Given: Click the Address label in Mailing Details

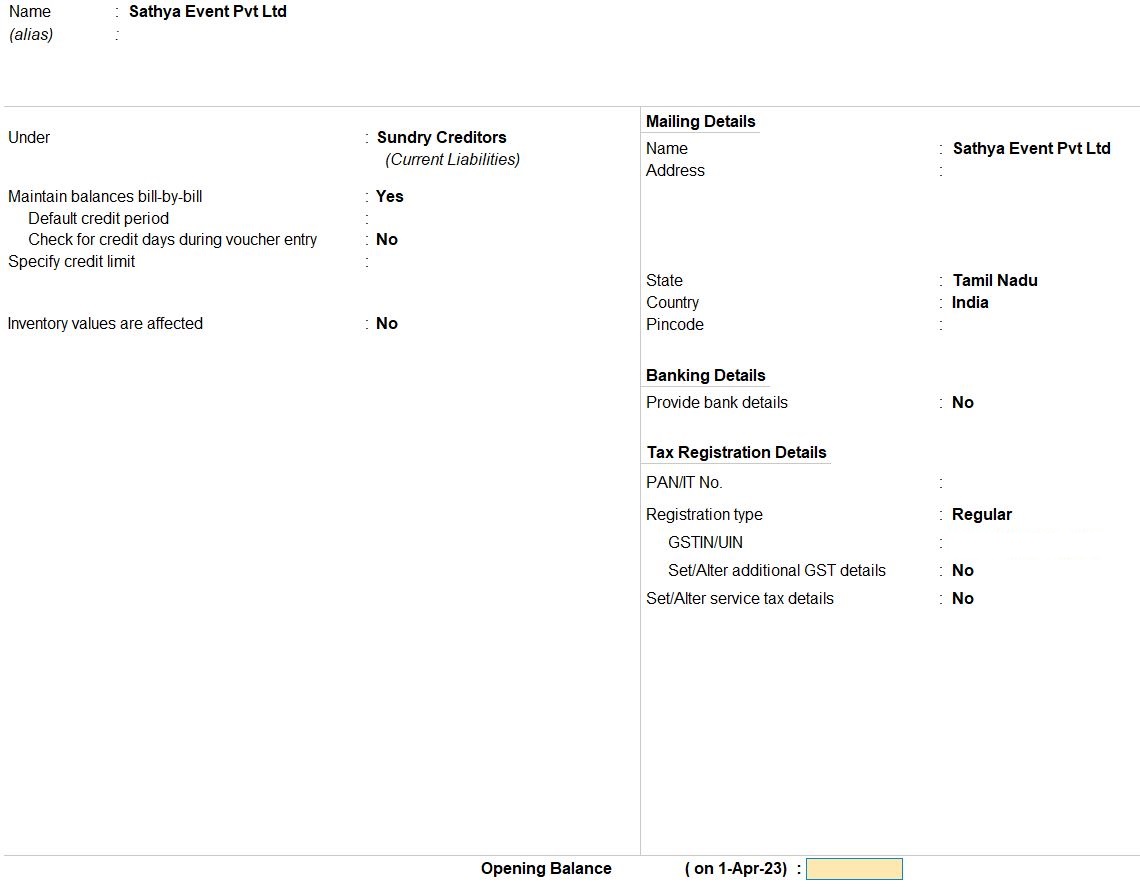Looking at the screenshot, I should (675, 170).
